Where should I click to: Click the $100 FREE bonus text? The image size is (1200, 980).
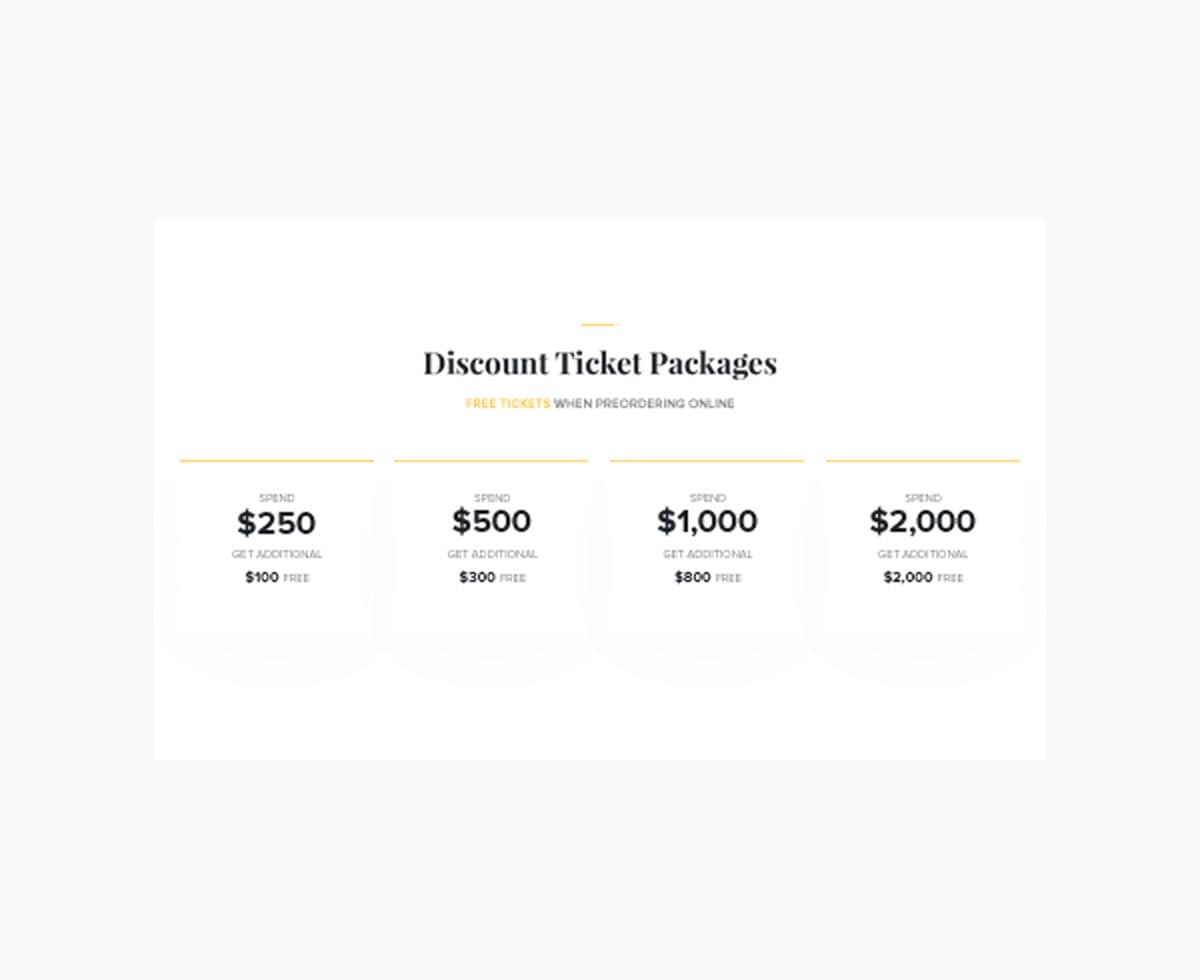[277, 578]
